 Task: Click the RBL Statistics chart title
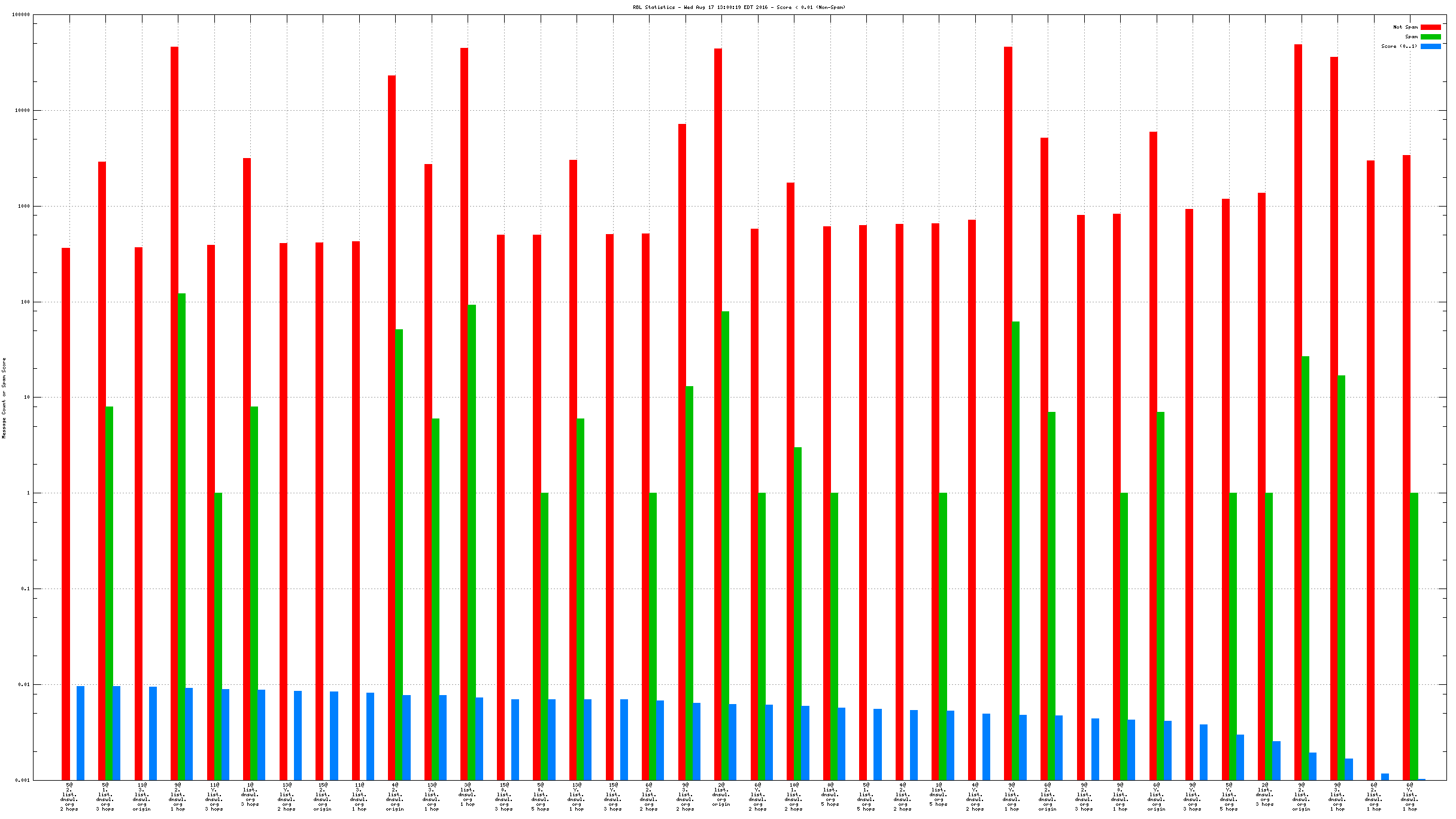(x=739, y=7)
